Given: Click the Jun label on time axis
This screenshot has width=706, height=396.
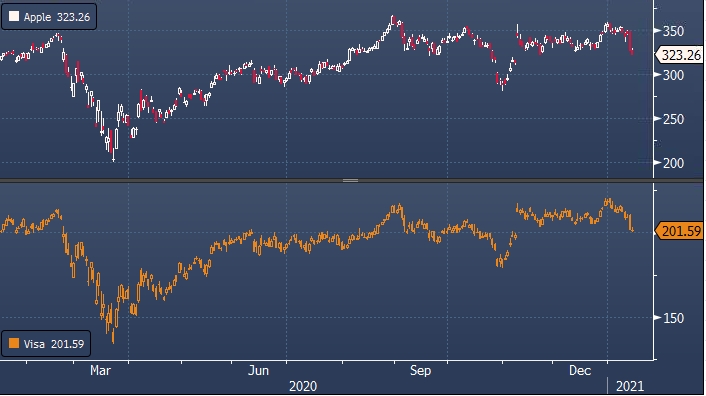Looking at the screenshot, I should tap(258, 370).
